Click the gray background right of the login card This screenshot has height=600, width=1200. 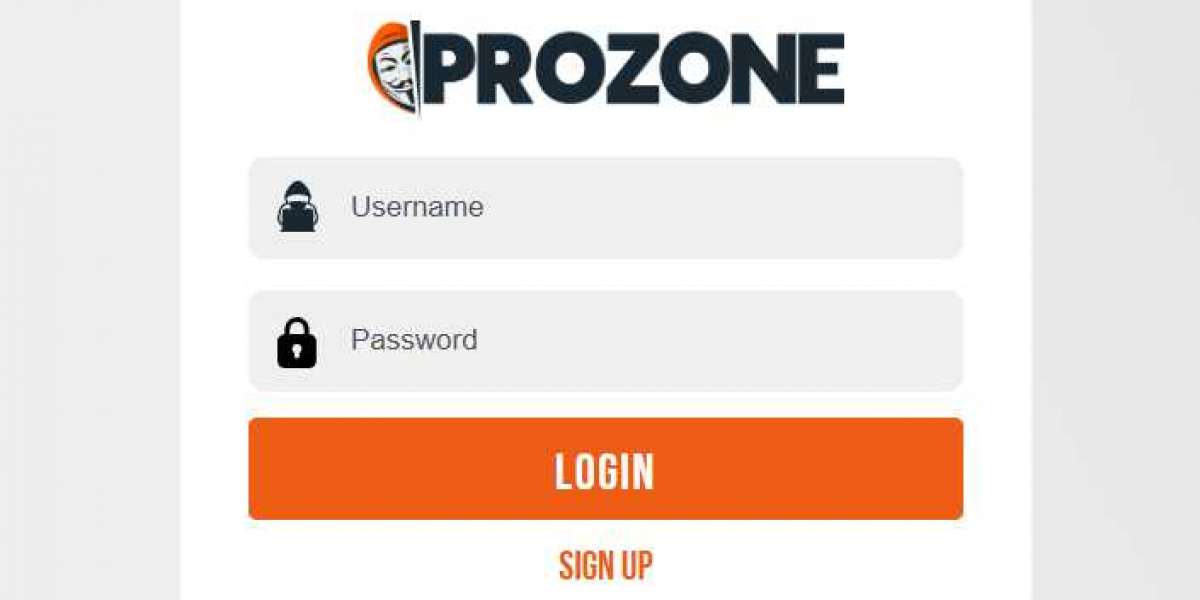1116,300
